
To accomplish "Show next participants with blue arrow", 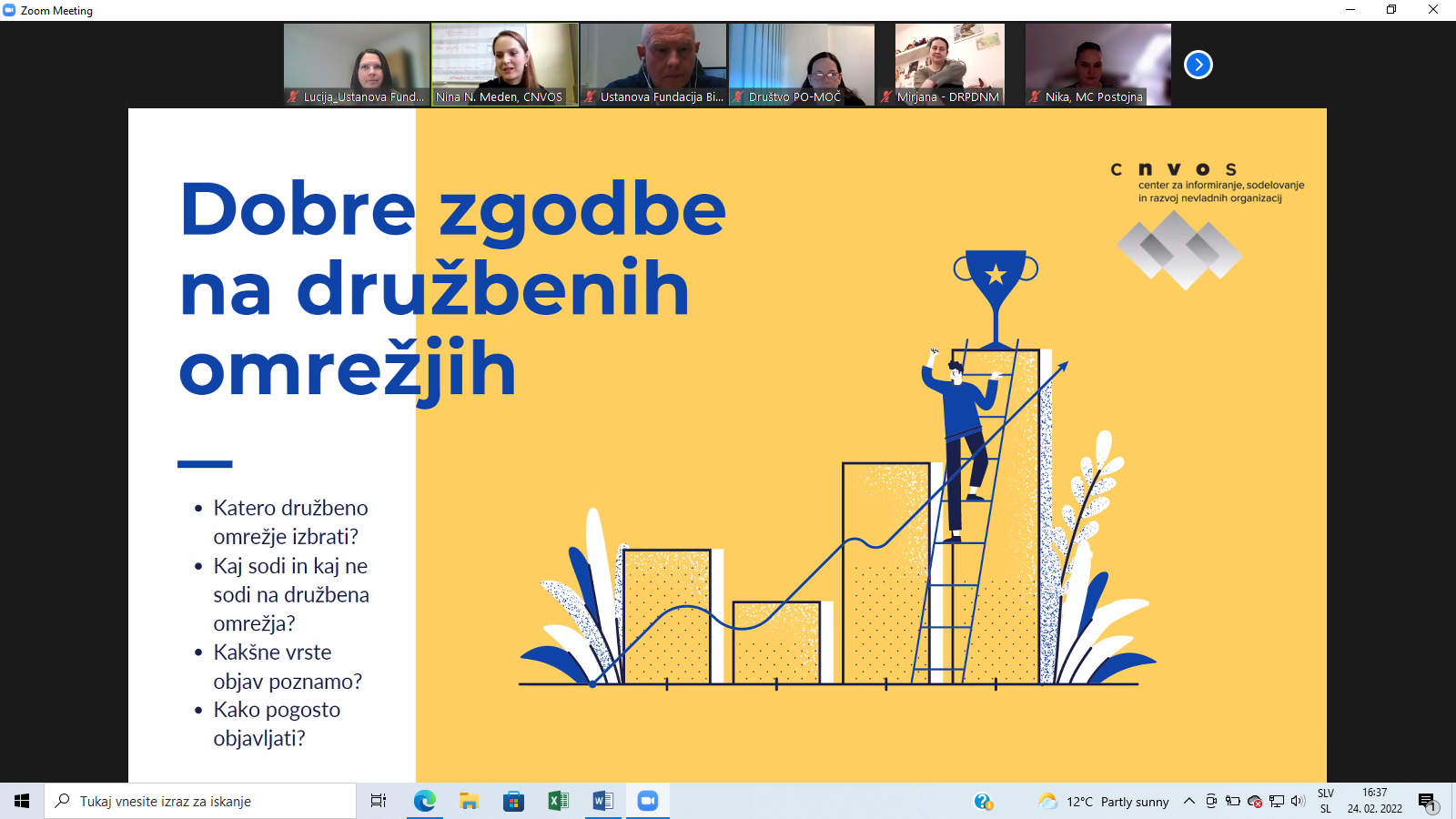I will (x=1198, y=65).
